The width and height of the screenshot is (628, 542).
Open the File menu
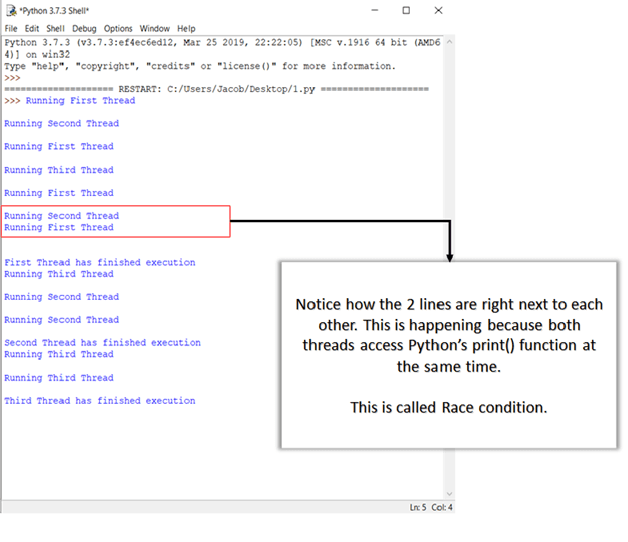11,29
